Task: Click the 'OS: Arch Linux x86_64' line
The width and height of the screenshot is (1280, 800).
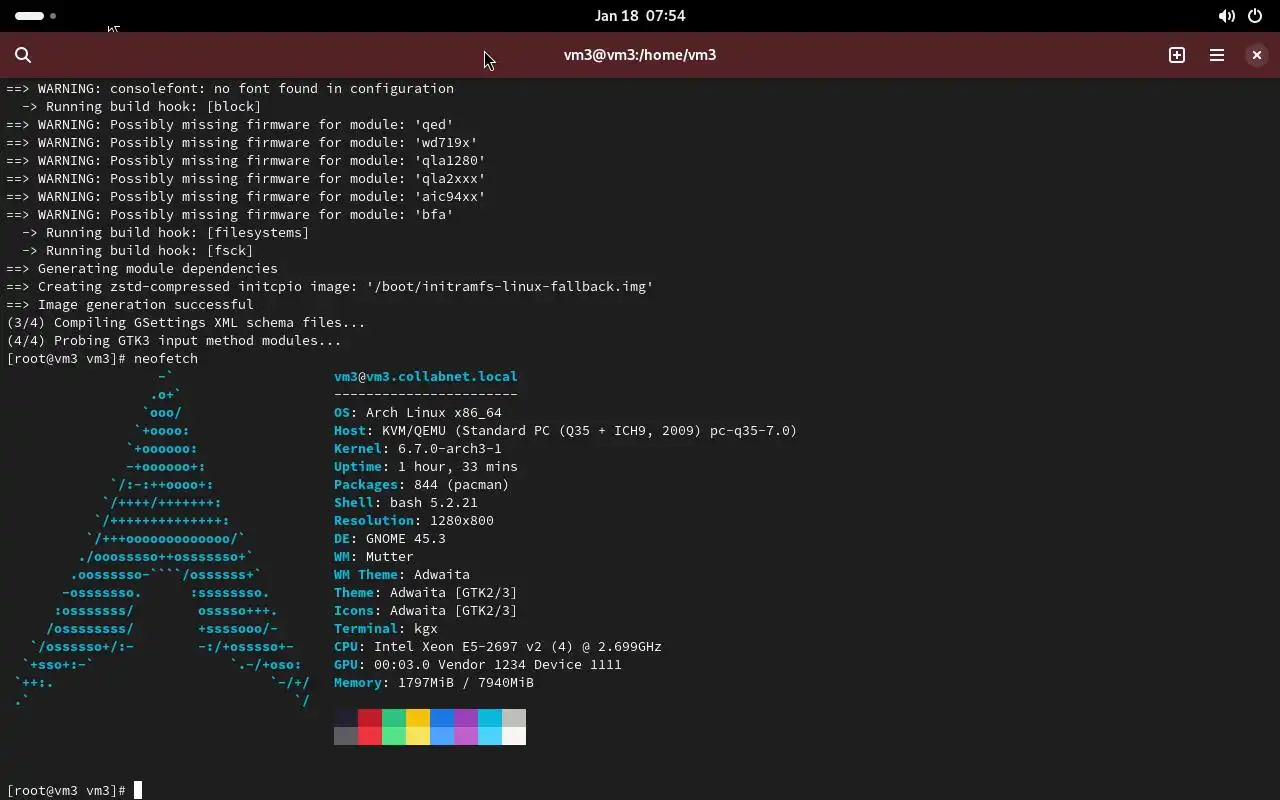Action: (418, 413)
